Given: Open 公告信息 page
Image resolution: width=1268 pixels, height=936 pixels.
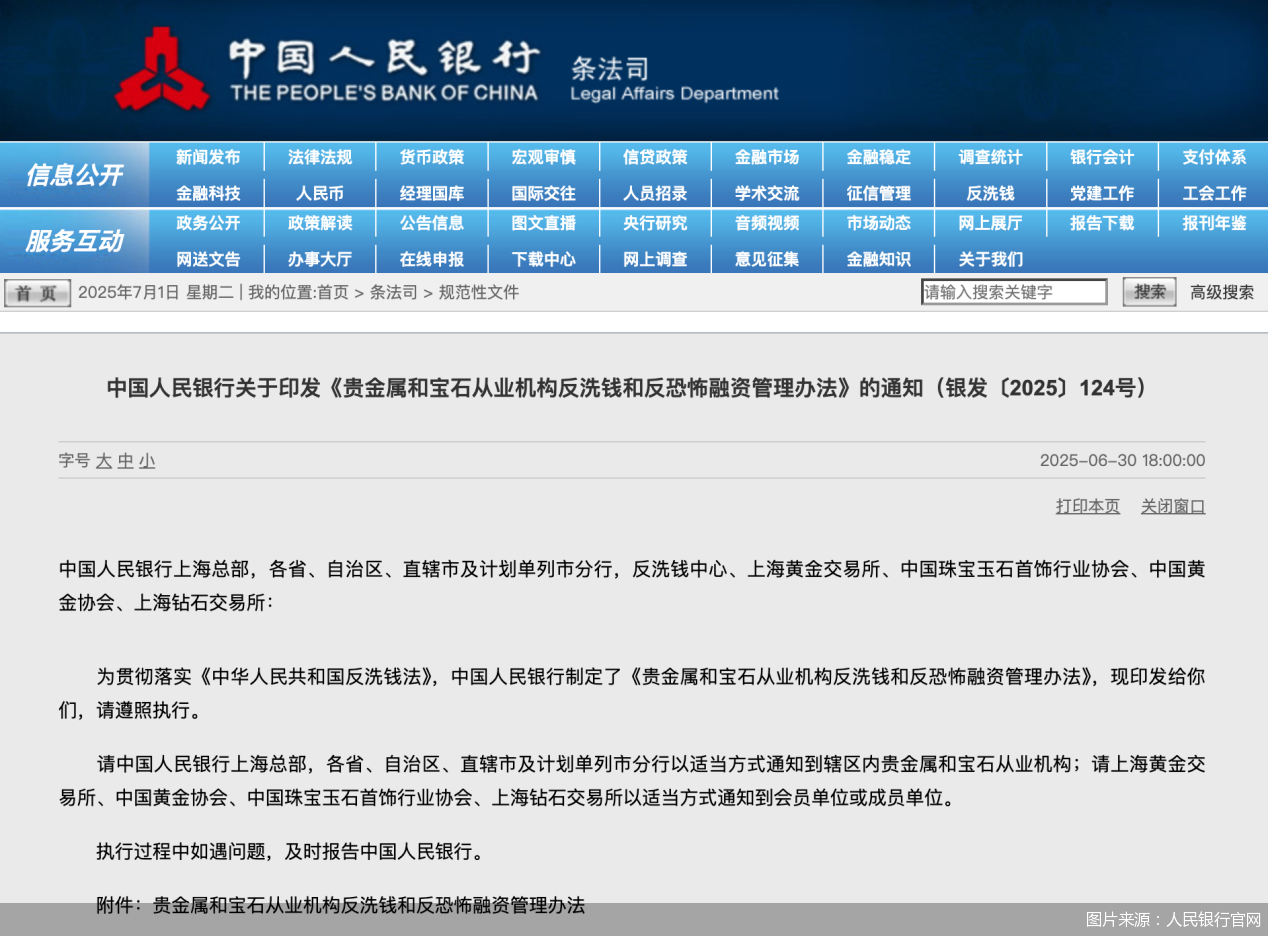Looking at the screenshot, I should [432, 223].
